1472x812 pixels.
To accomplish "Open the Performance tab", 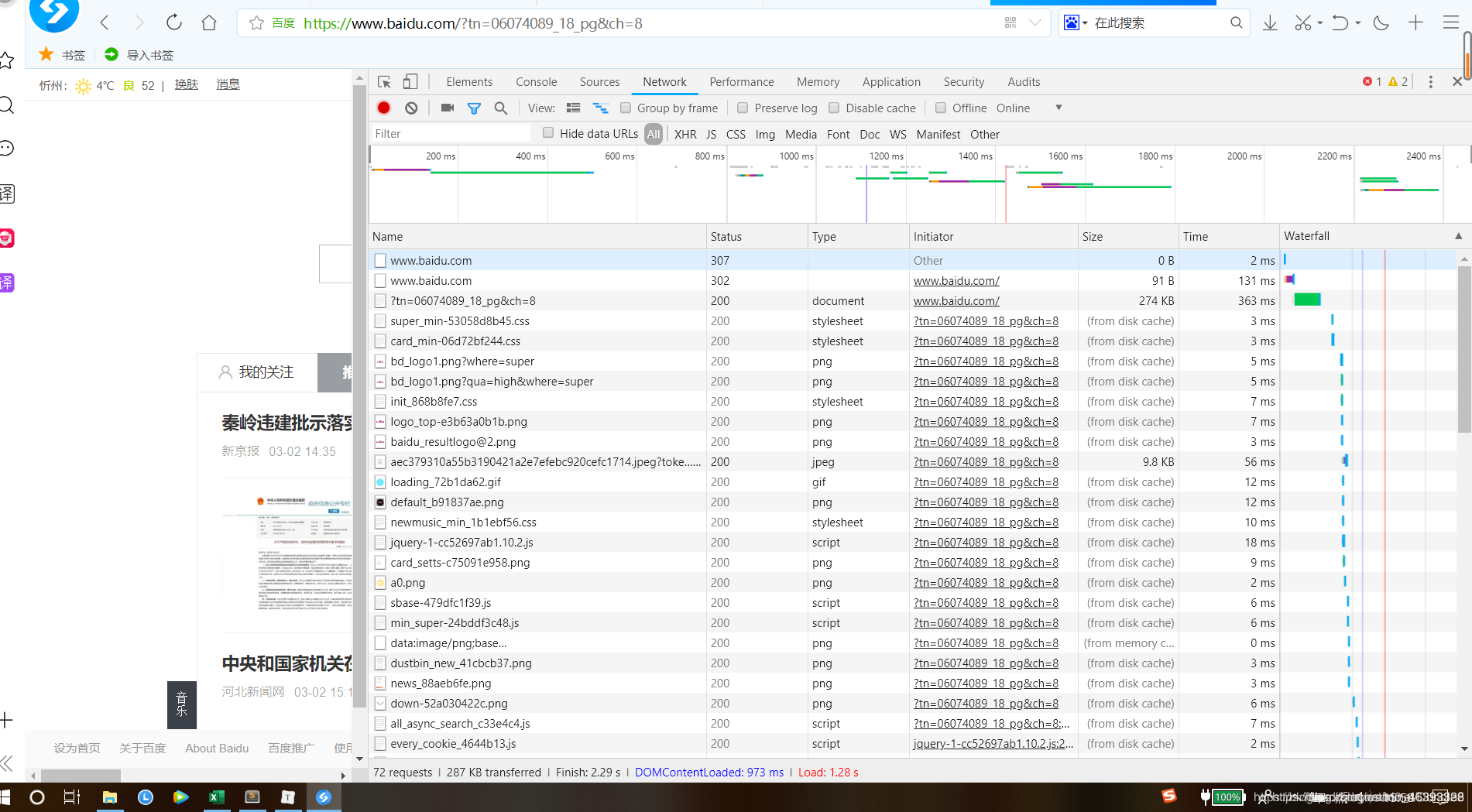I will click(x=742, y=82).
